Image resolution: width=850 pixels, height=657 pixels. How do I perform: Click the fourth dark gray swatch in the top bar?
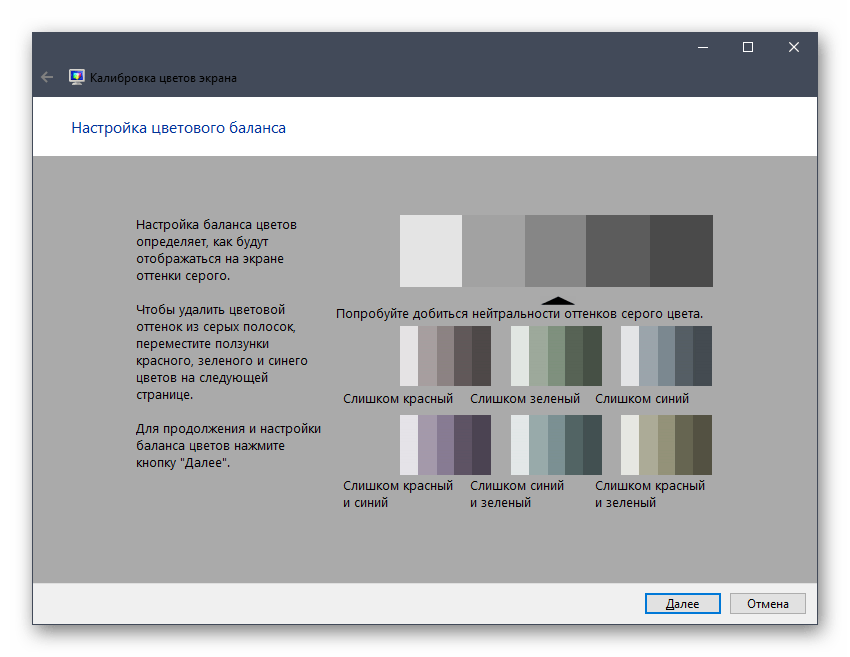pos(618,251)
